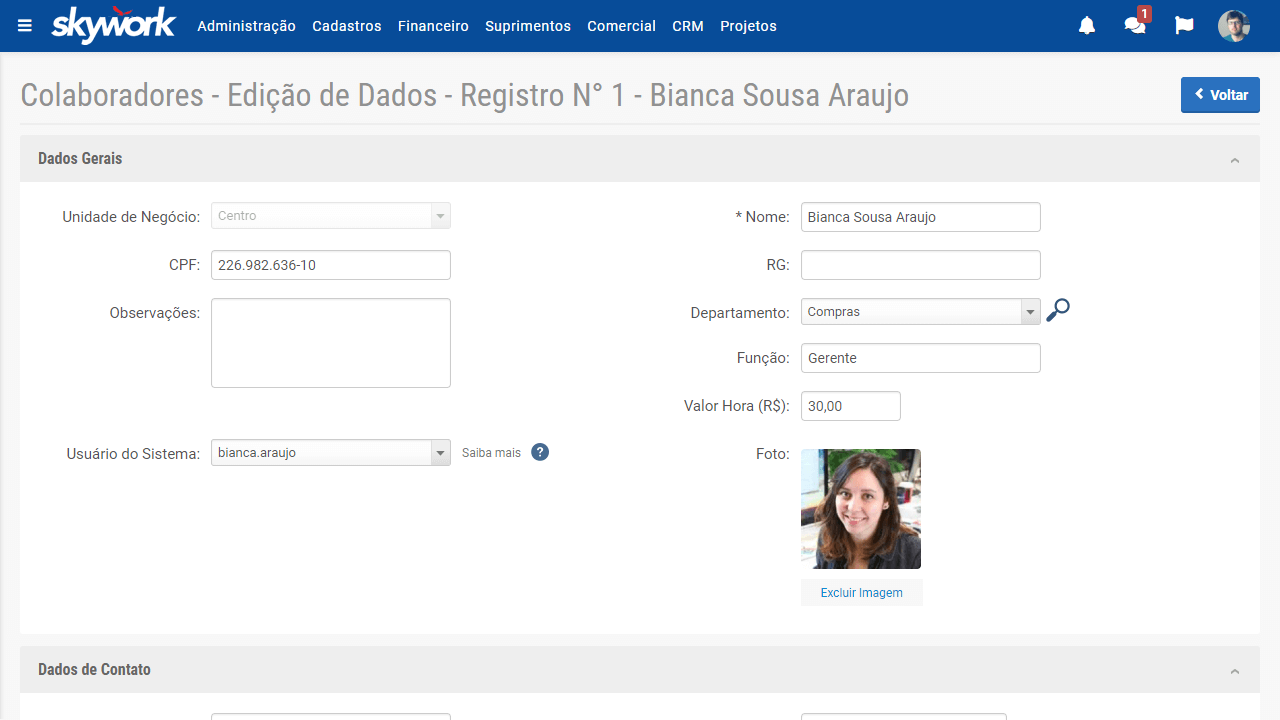Viewport: 1280px width, 720px height.
Task: Click the Observações text area
Action: (x=331, y=343)
